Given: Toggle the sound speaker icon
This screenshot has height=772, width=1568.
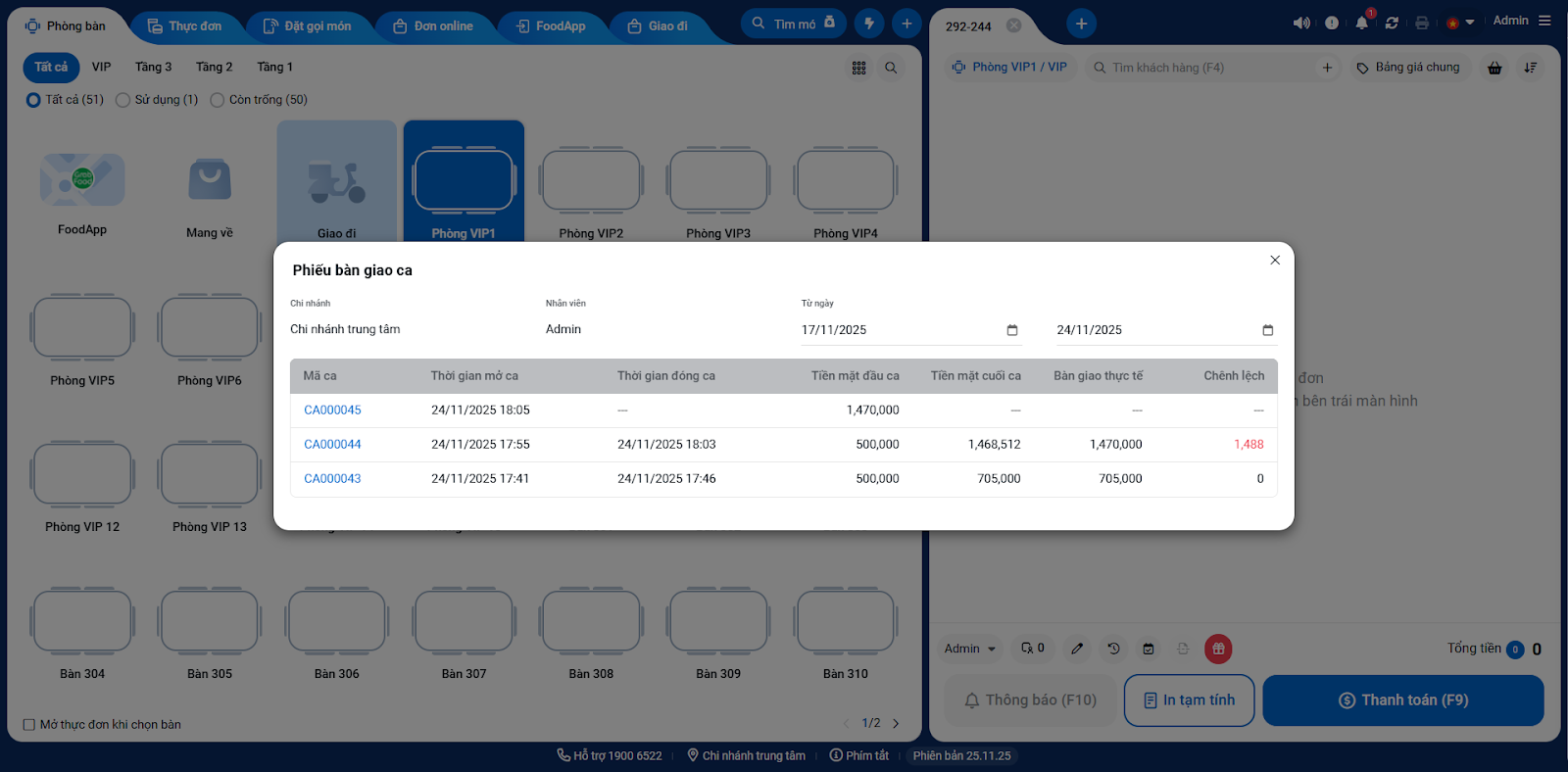Looking at the screenshot, I should tap(1301, 23).
